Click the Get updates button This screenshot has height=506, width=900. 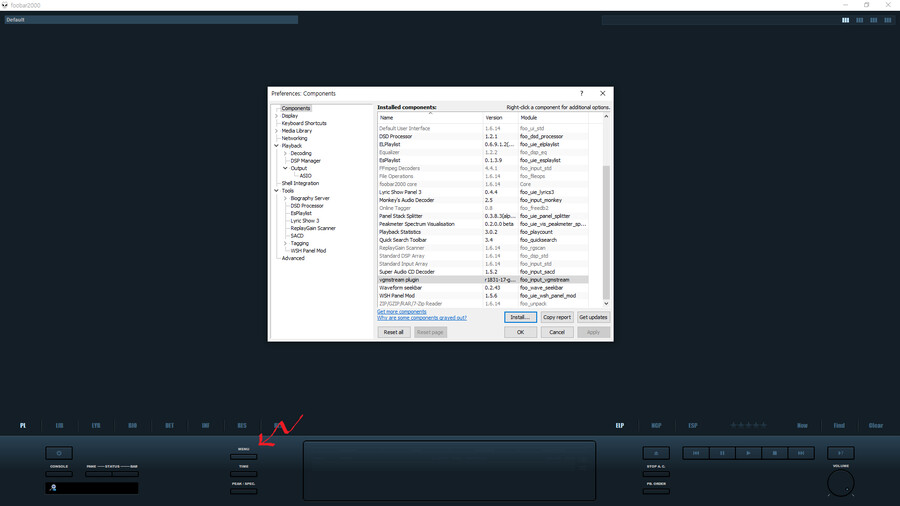click(x=593, y=317)
